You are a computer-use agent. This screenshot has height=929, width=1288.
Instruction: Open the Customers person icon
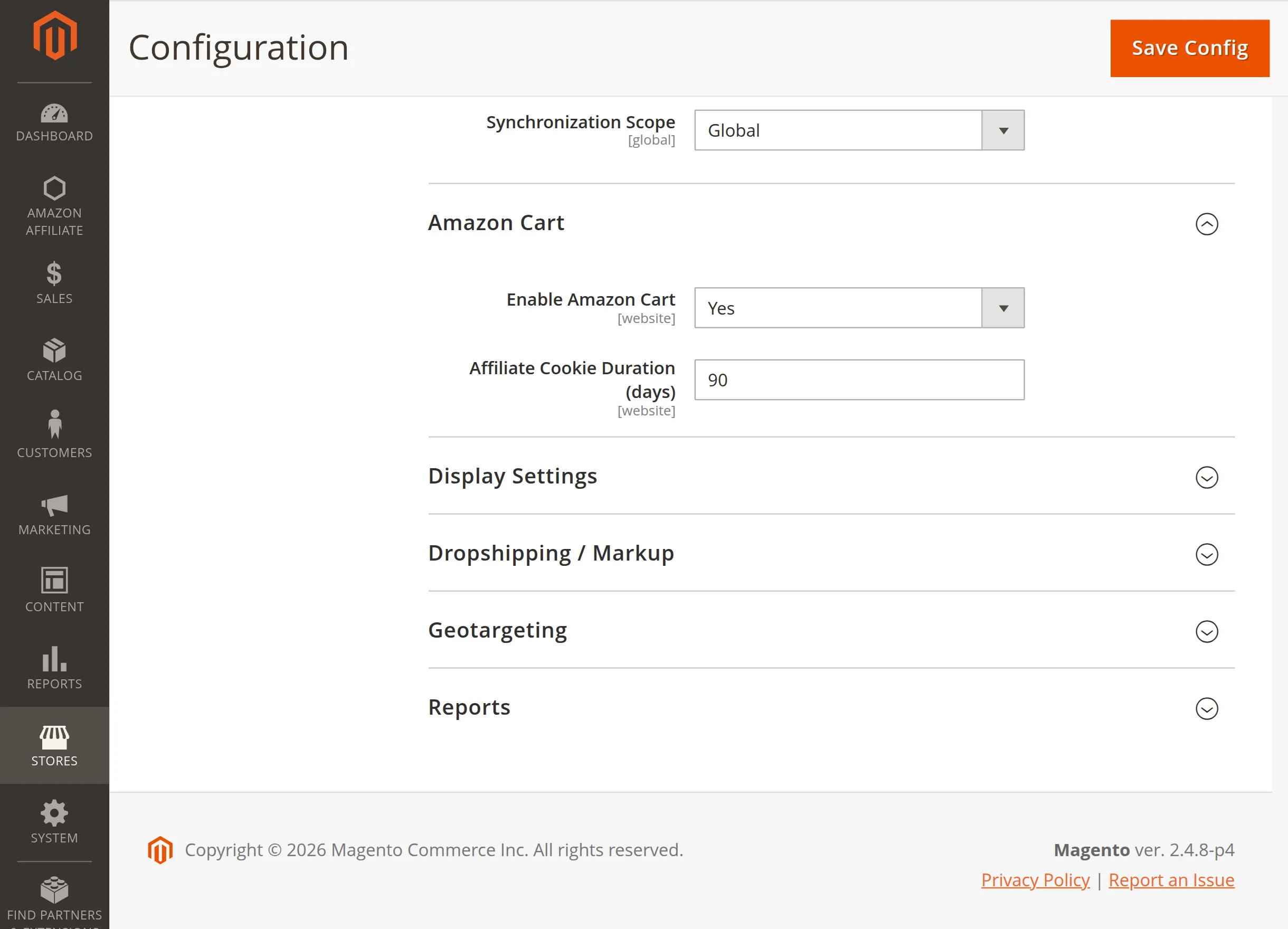54,425
